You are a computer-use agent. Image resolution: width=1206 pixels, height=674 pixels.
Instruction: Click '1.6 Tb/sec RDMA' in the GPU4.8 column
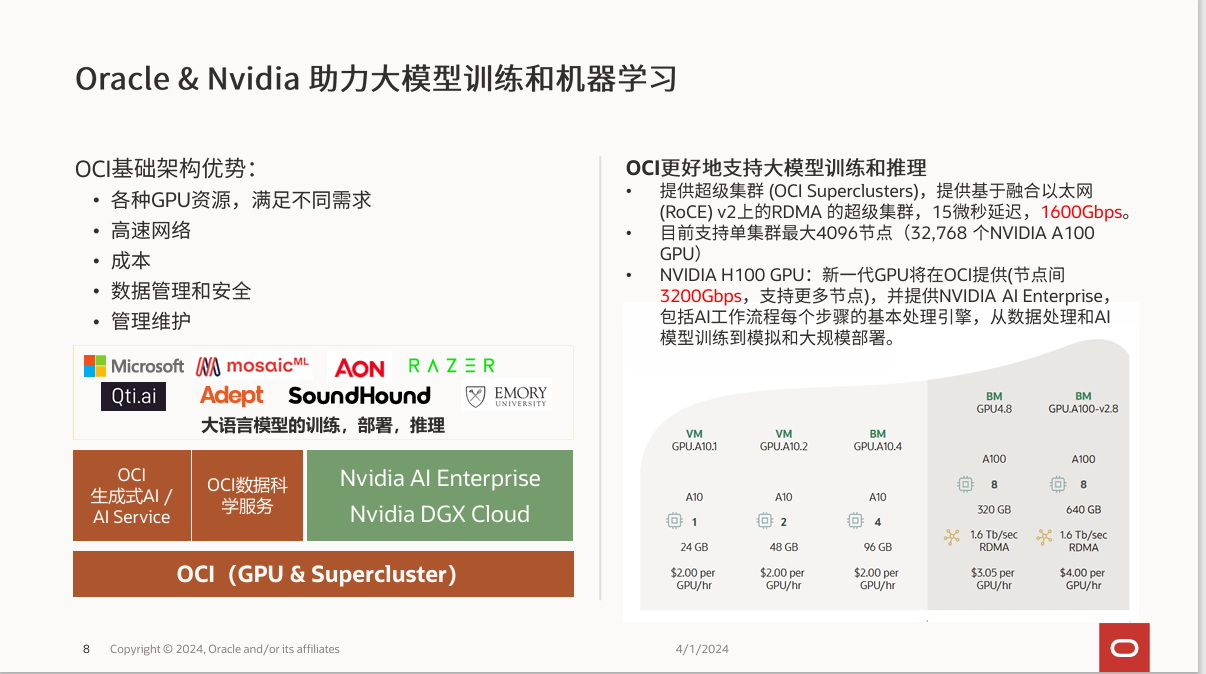point(994,541)
